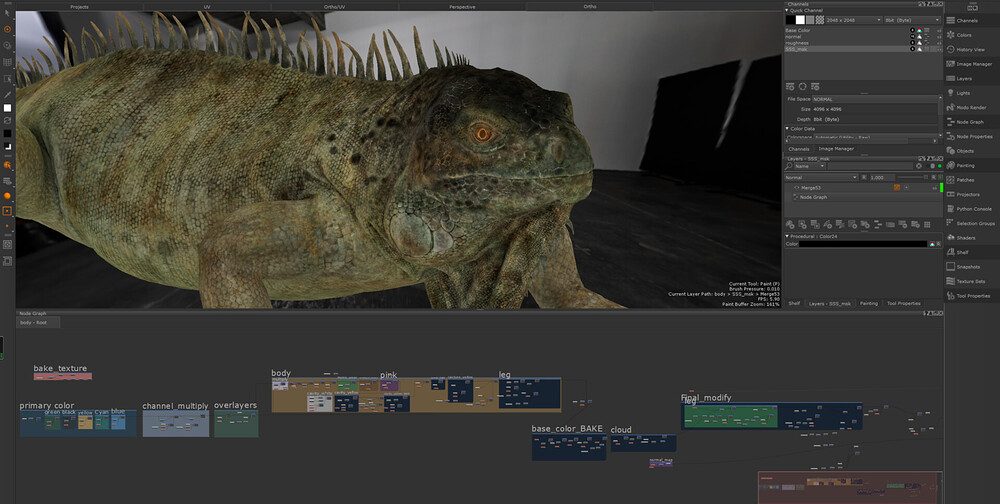This screenshot has width=1000, height=504.
Task: Toggle the black circle icon on Base Color row
Action: pyautogui.click(x=913, y=31)
